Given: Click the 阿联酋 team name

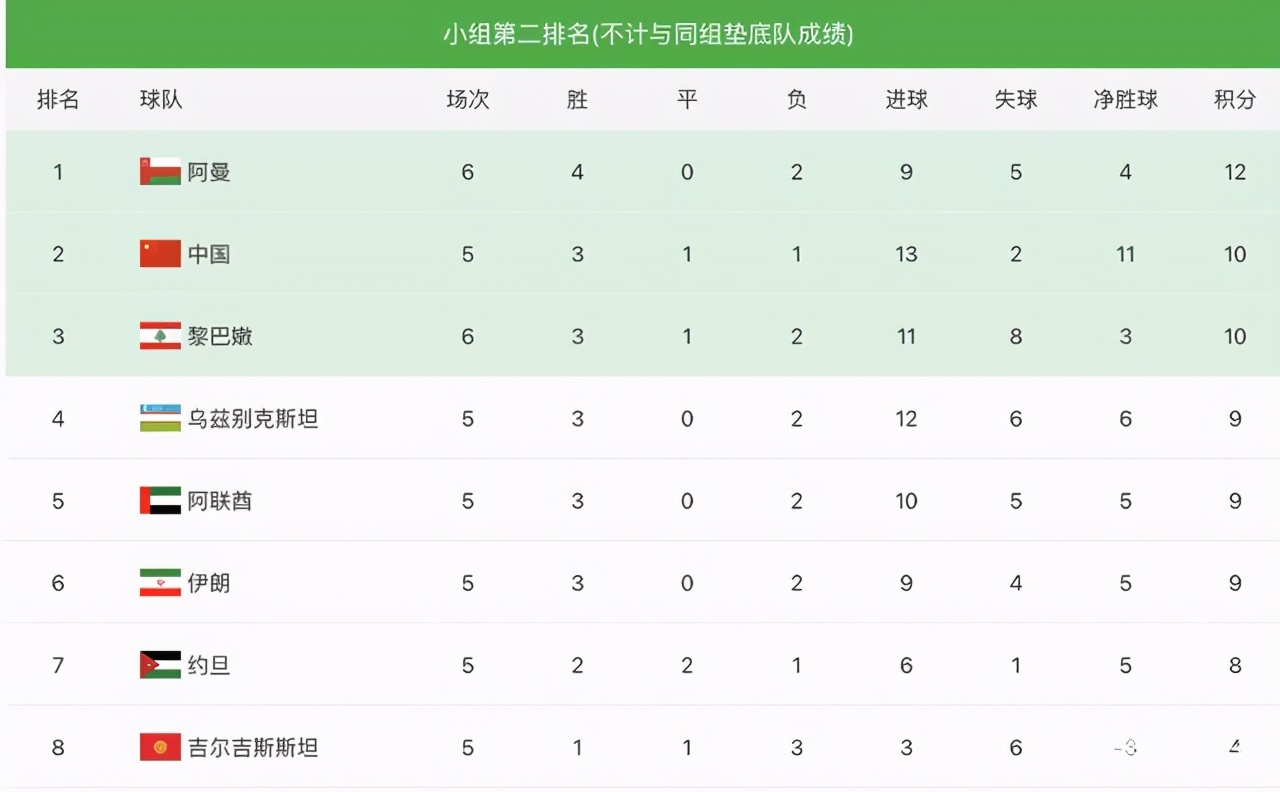Looking at the screenshot, I should tap(220, 500).
